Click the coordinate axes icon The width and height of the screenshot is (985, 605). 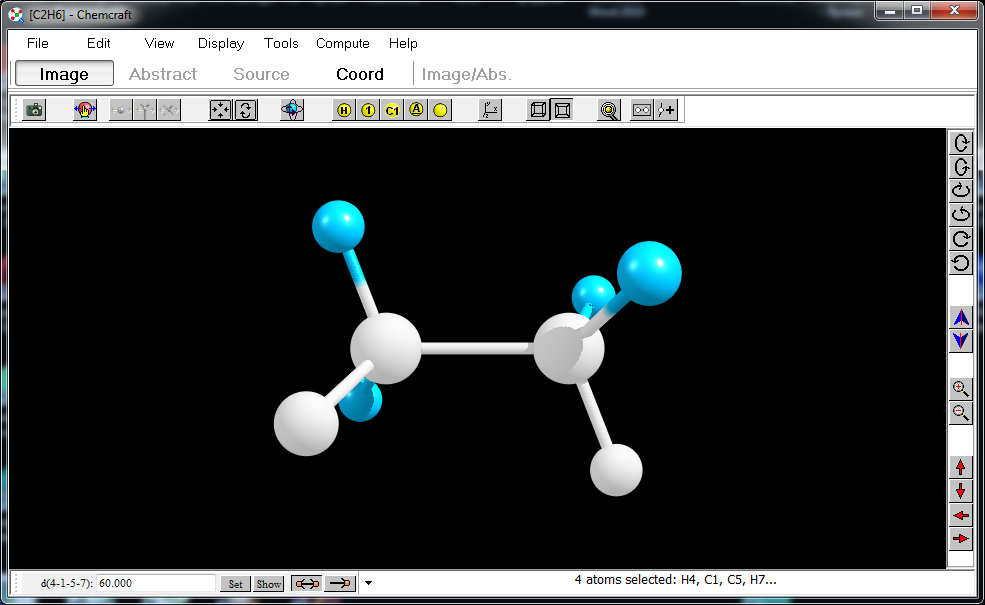click(489, 110)
